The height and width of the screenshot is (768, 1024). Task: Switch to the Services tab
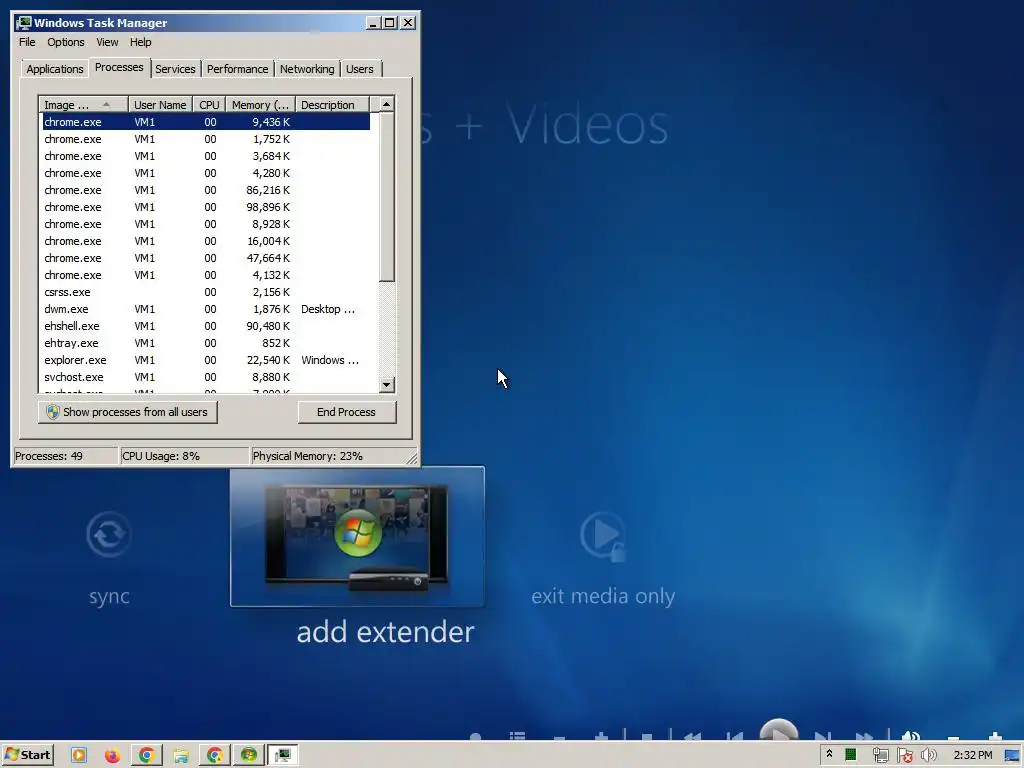point(175,69)
